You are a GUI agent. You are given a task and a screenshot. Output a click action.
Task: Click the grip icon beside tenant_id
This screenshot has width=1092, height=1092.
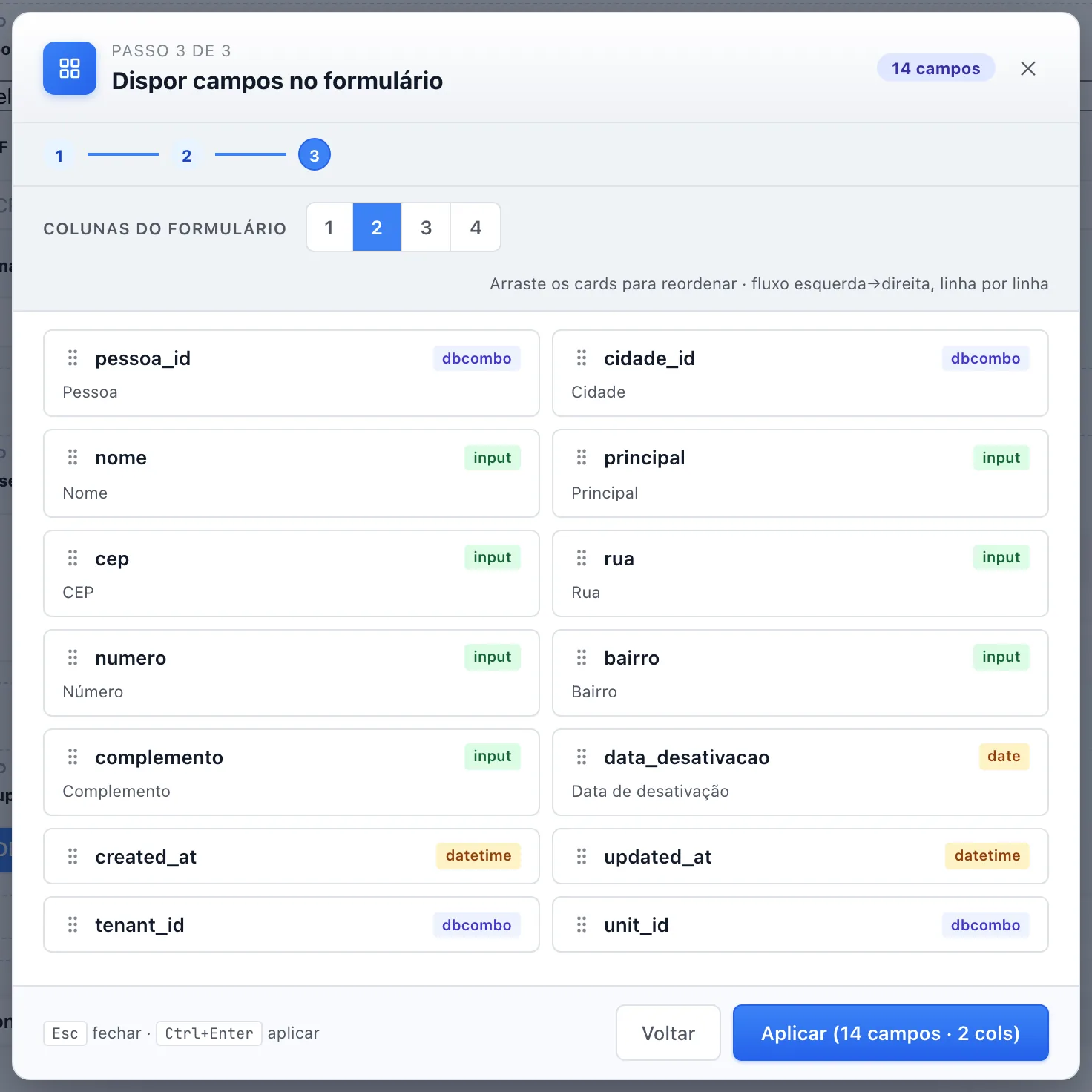coord(73,924)
